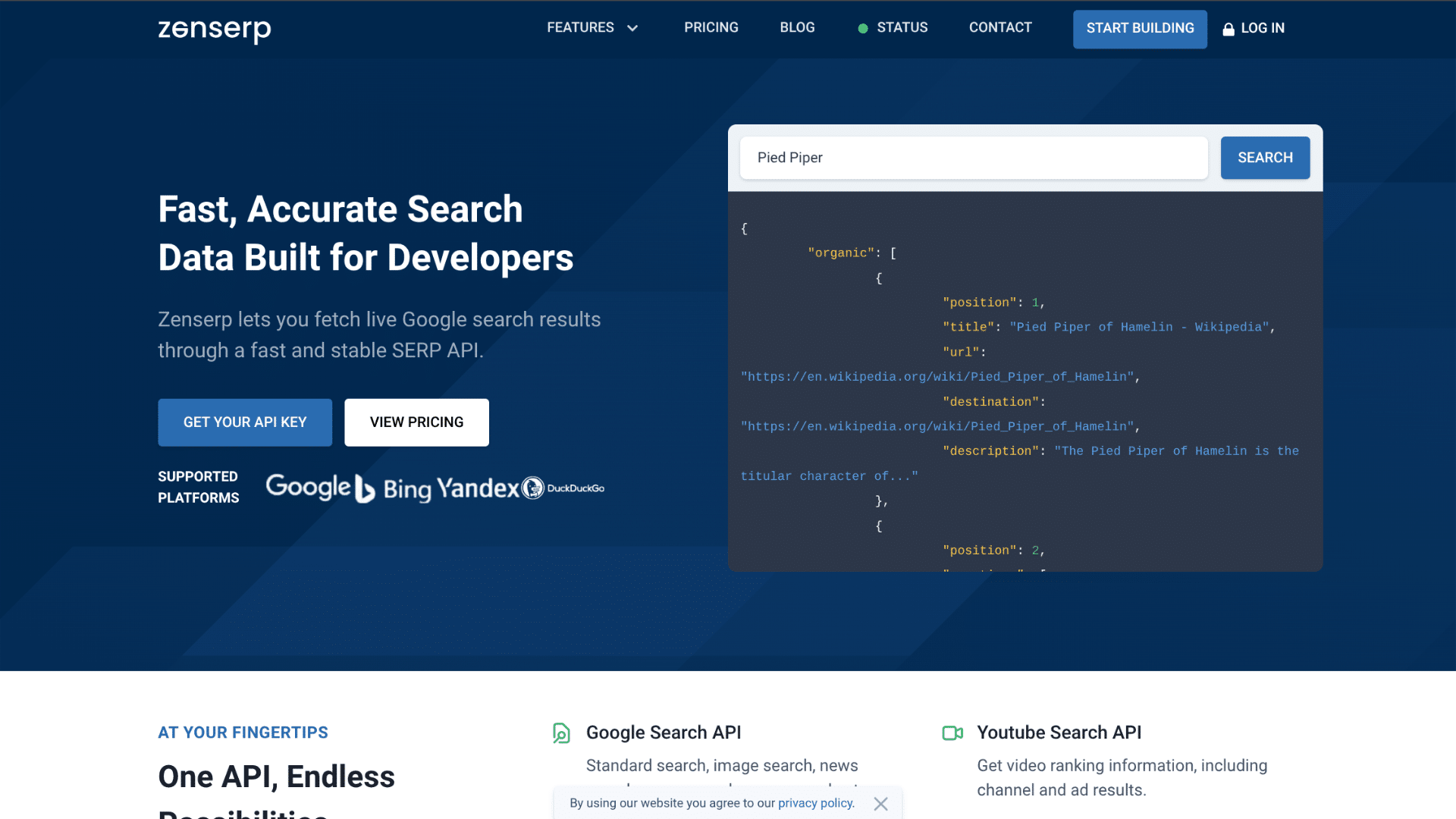
Task: Click Get Your API Key
Action: click(245, 422)
